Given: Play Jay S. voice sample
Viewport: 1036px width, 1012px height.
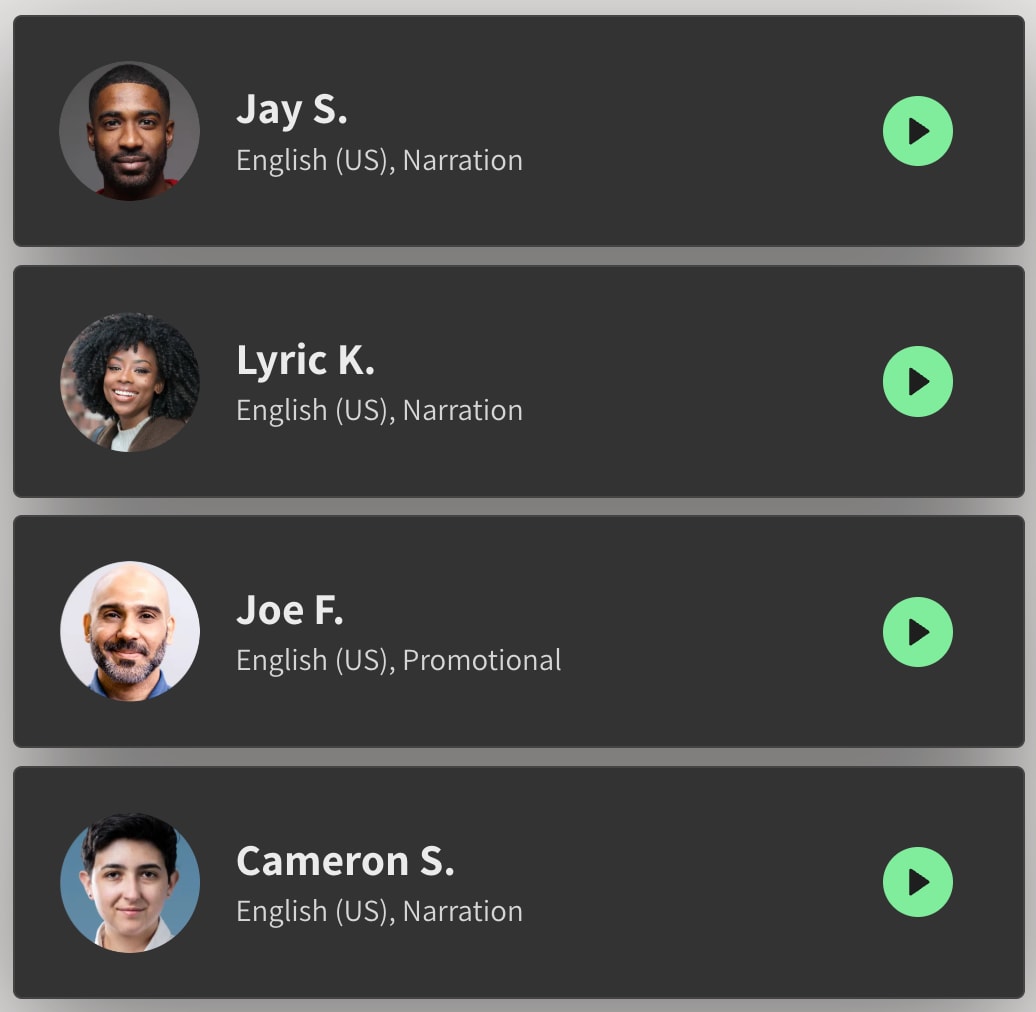Looking at the screenshot, I should coord(918,131).
